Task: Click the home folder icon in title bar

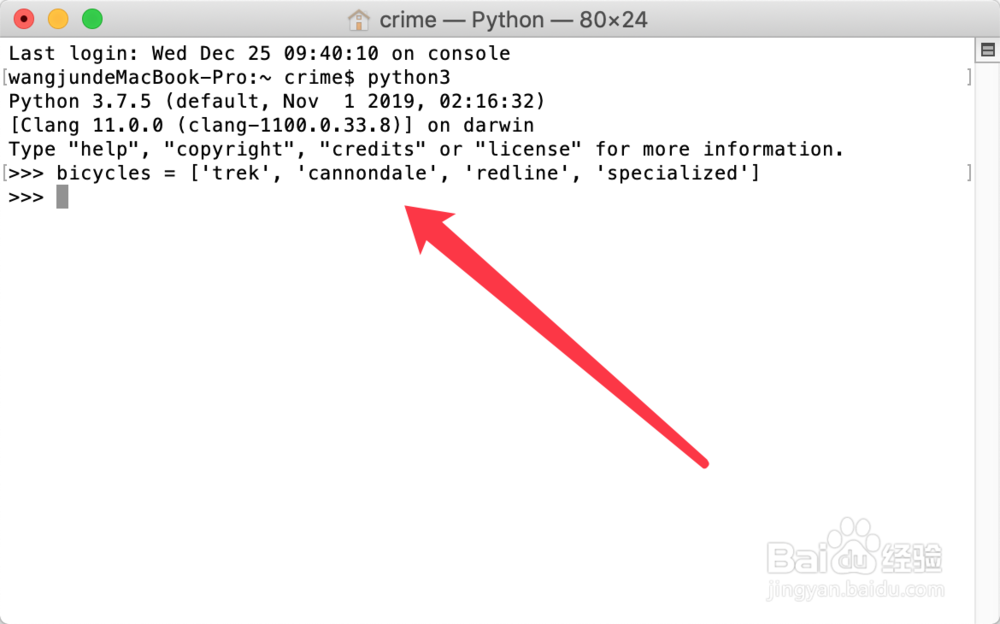Action: [358, 20]
